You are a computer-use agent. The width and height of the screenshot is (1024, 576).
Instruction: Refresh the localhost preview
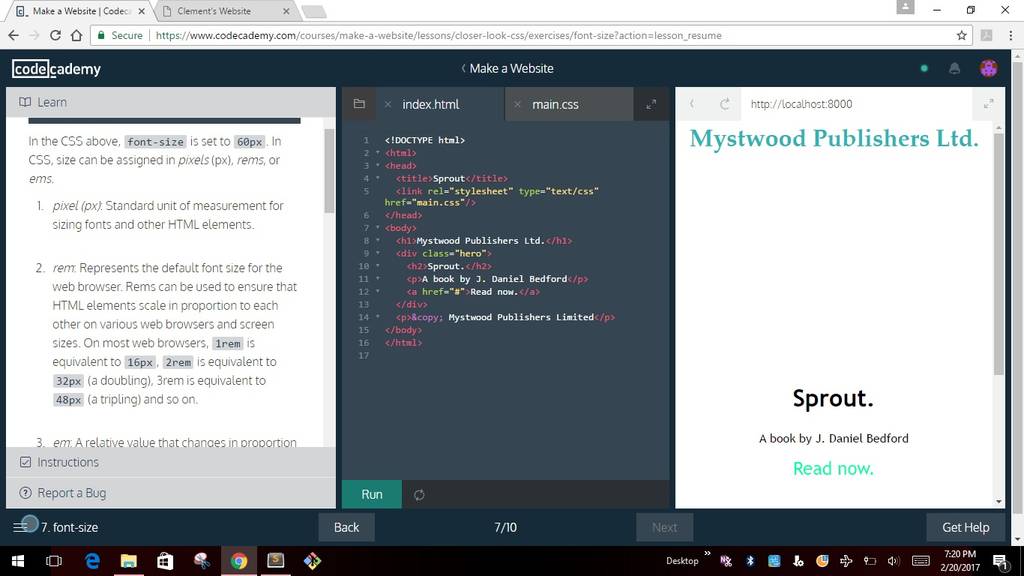(x=724, y=104)
